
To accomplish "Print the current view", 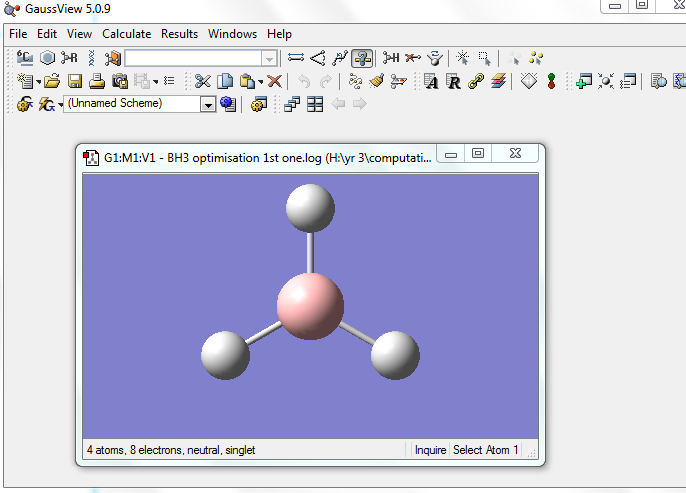I will [97, 81].
